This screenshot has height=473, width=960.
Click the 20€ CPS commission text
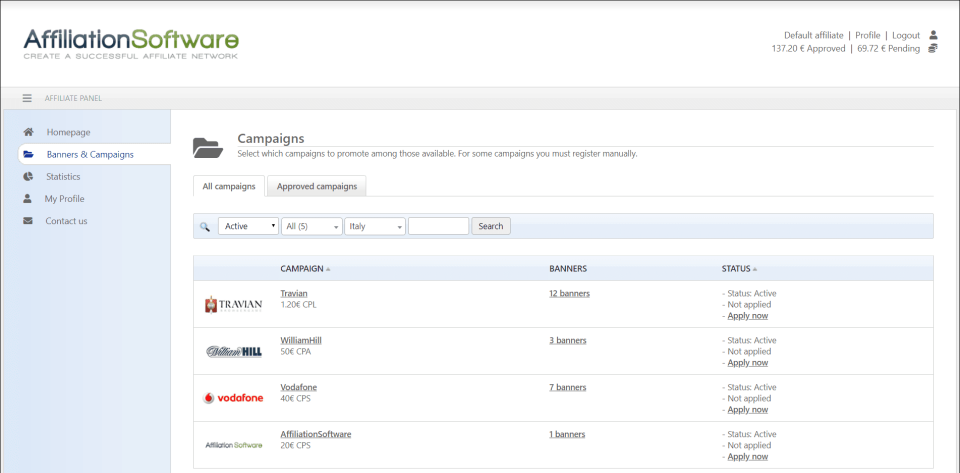(x=296, y=445)
